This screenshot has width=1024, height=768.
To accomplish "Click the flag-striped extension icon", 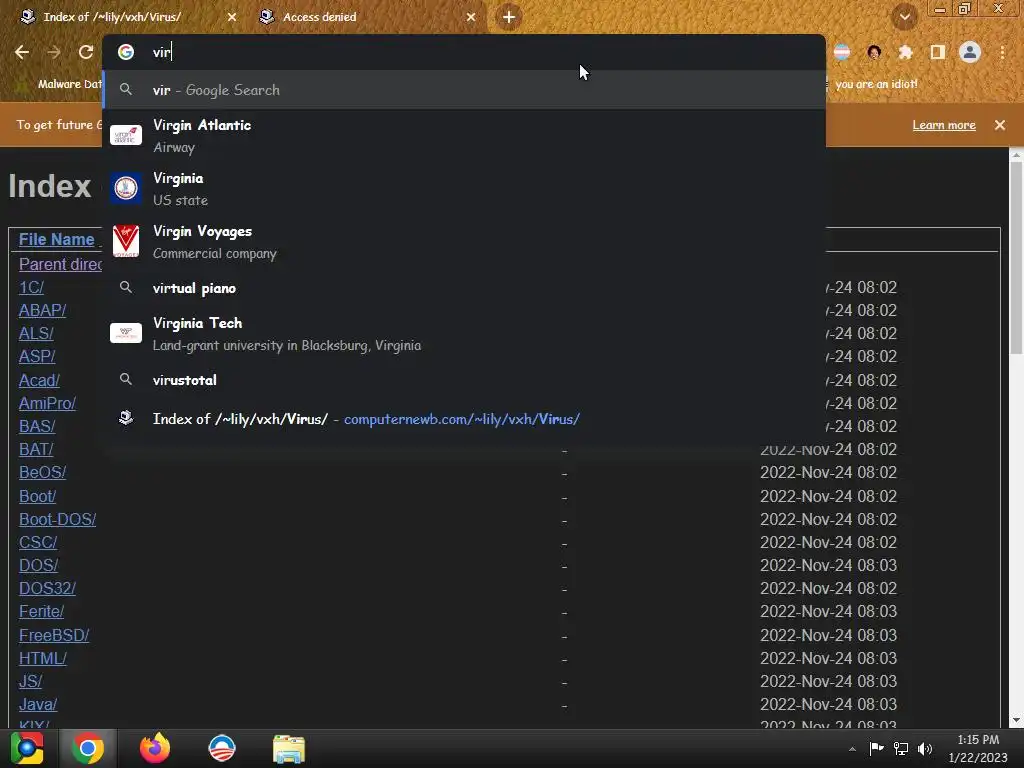I will [842, 52].
